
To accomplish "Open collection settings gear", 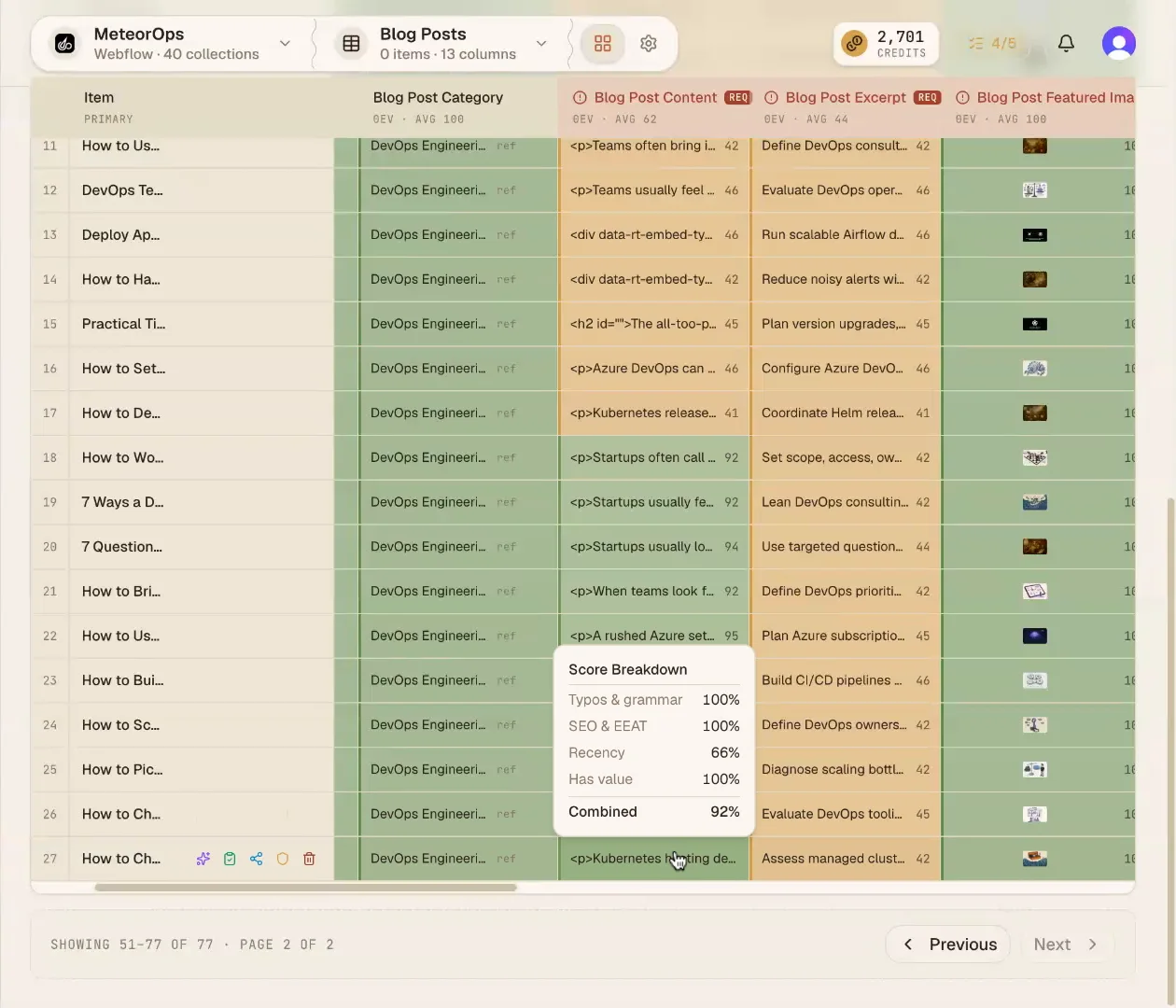I will tap(649, 44).
